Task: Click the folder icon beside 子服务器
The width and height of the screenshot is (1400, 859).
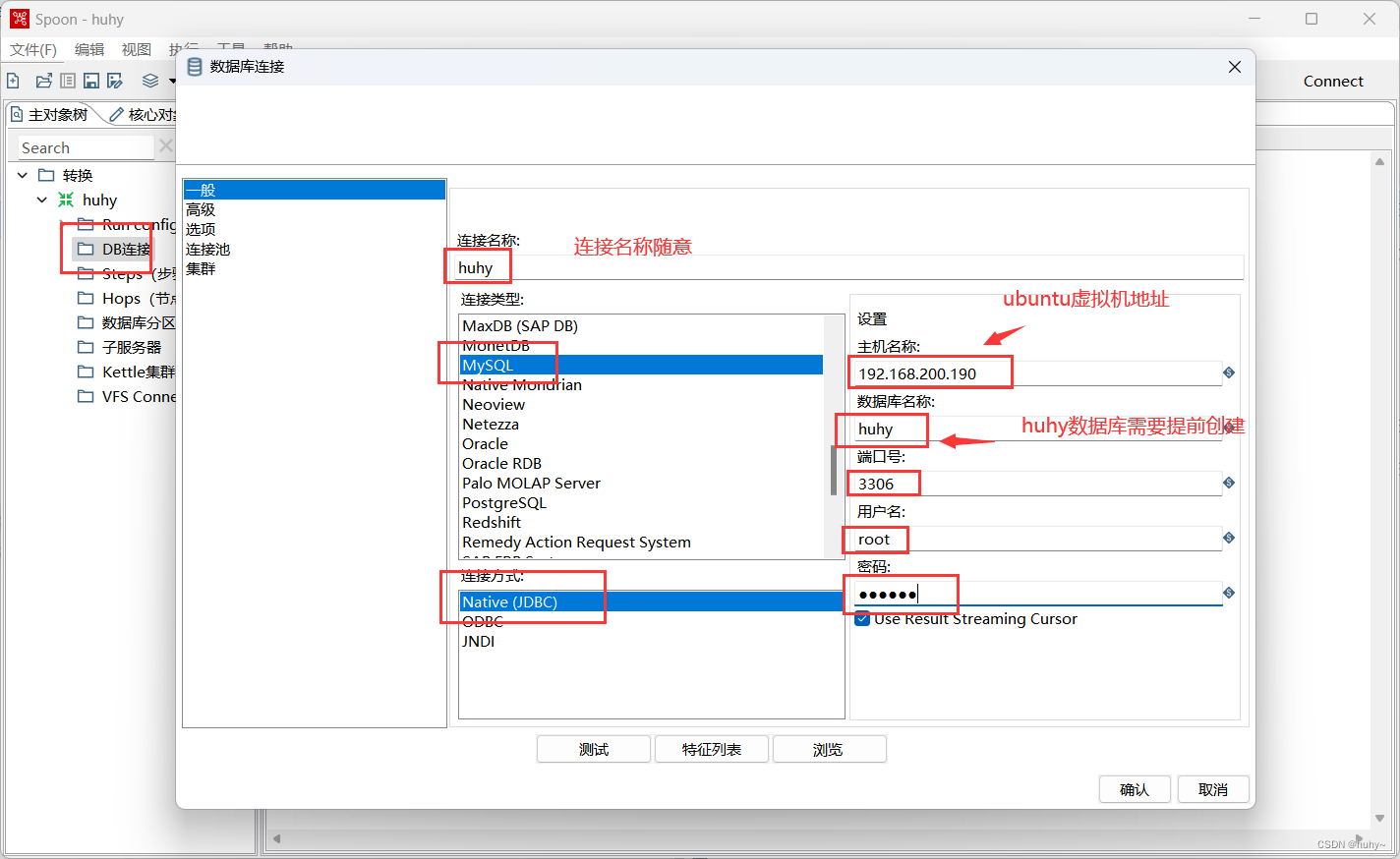Action: pos(86,347)
